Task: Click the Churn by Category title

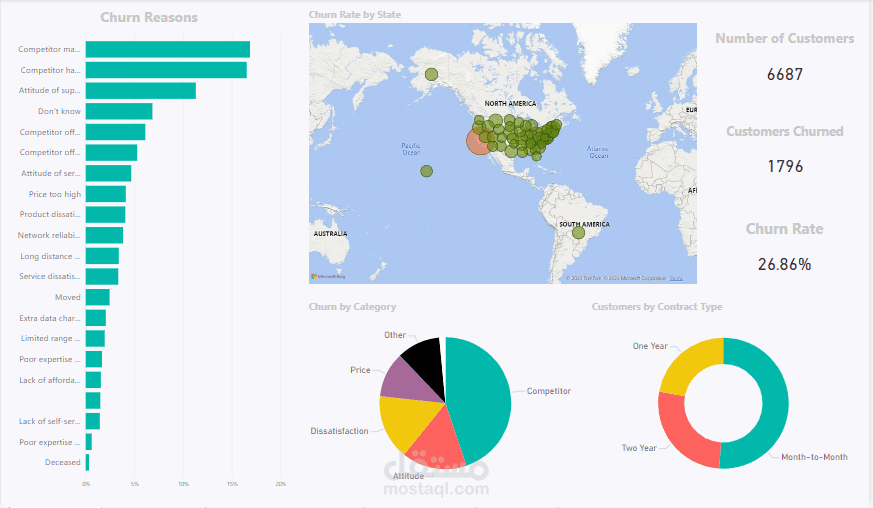Action: 352,306
